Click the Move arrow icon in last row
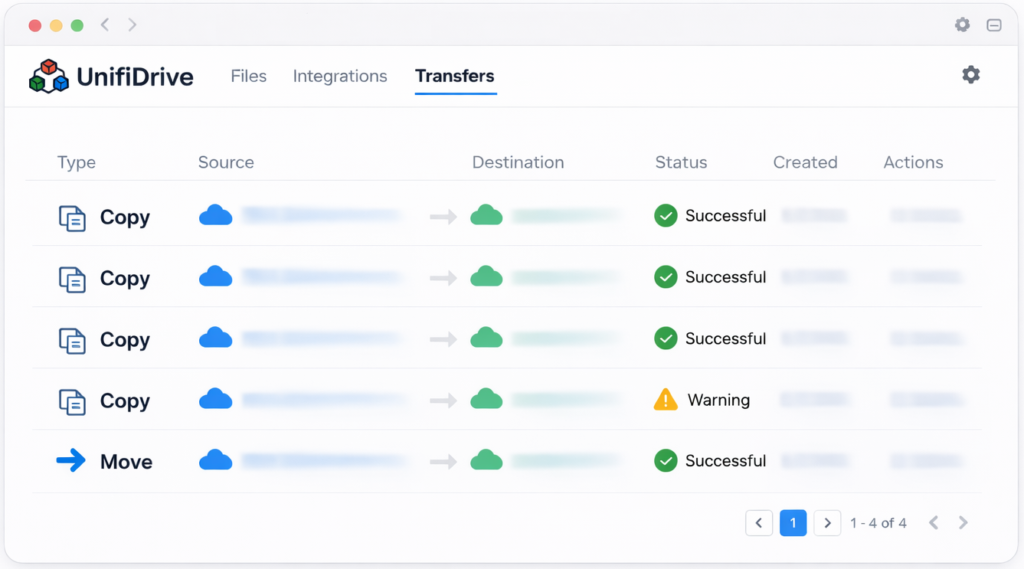Viewport: 1024px width, 569px height. tap(71, 461)
